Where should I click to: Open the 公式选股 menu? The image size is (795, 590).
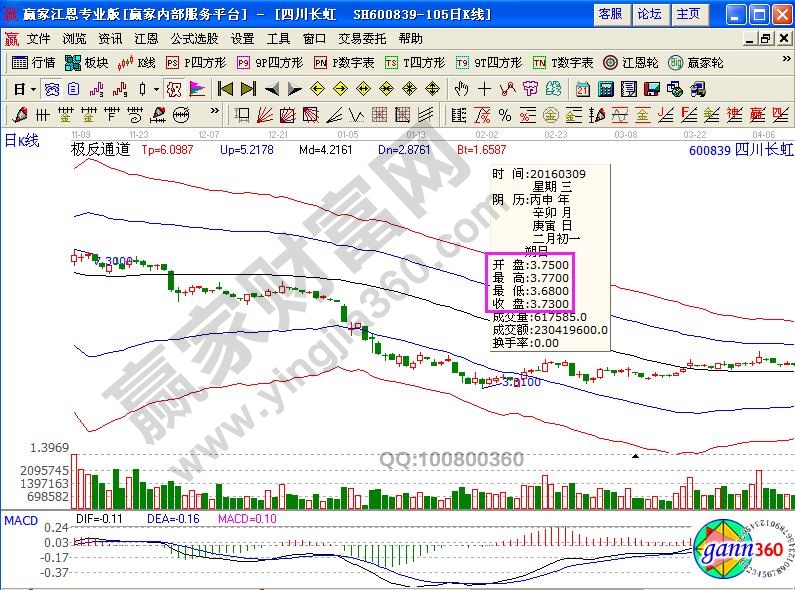pyautogui.click(x=194, y=38)
